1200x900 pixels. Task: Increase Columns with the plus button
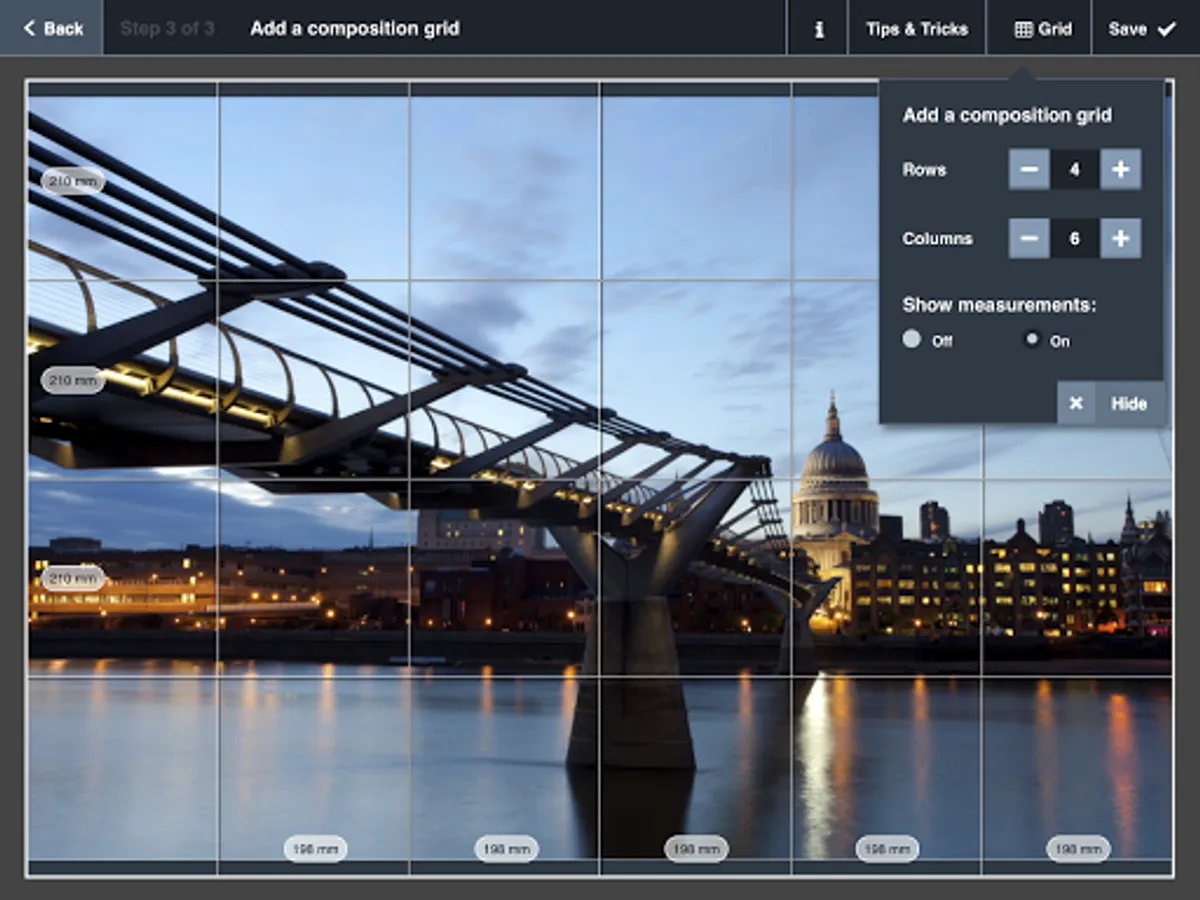click(x=1120, y=239)
